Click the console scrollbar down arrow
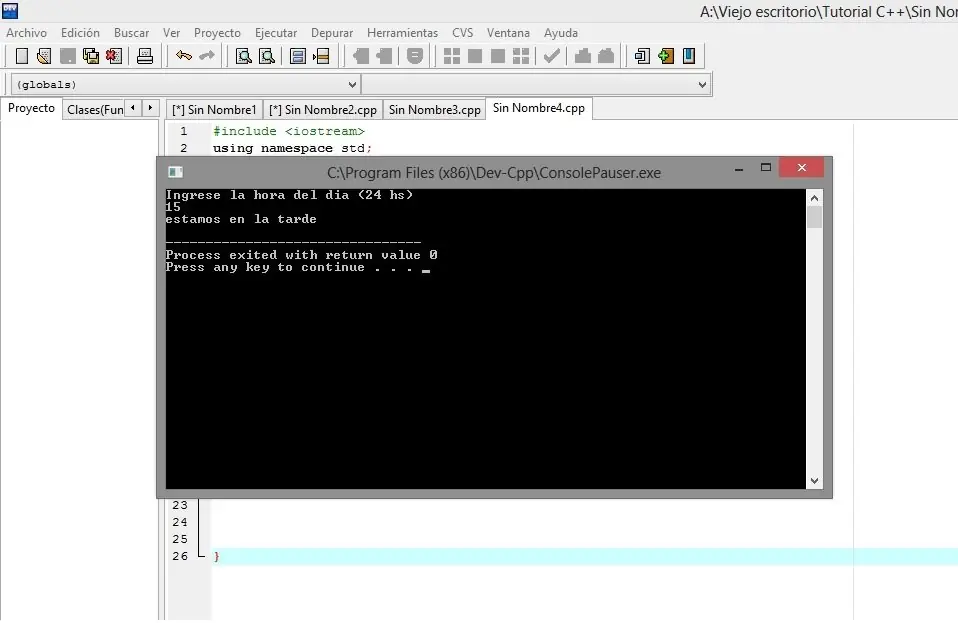The image size is (958, 623). (x=814, y=481)
